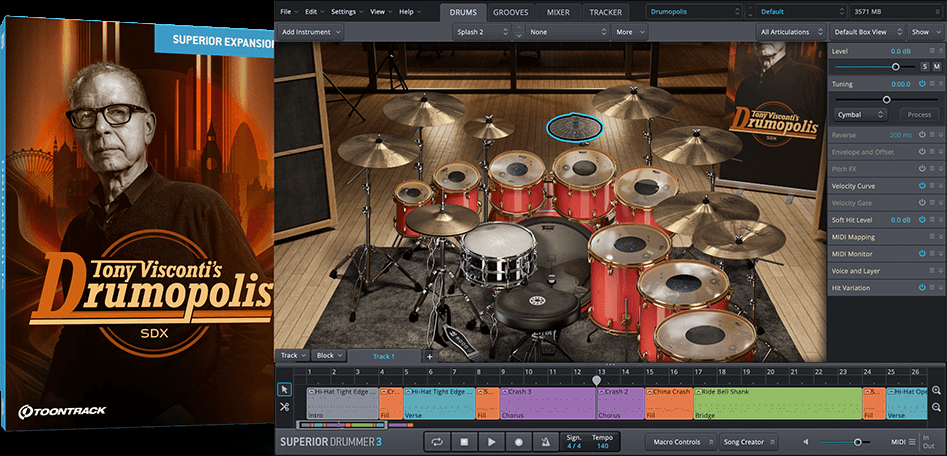Click the Process button
Screen dimensions: 947x456
(x=919, y=115)
